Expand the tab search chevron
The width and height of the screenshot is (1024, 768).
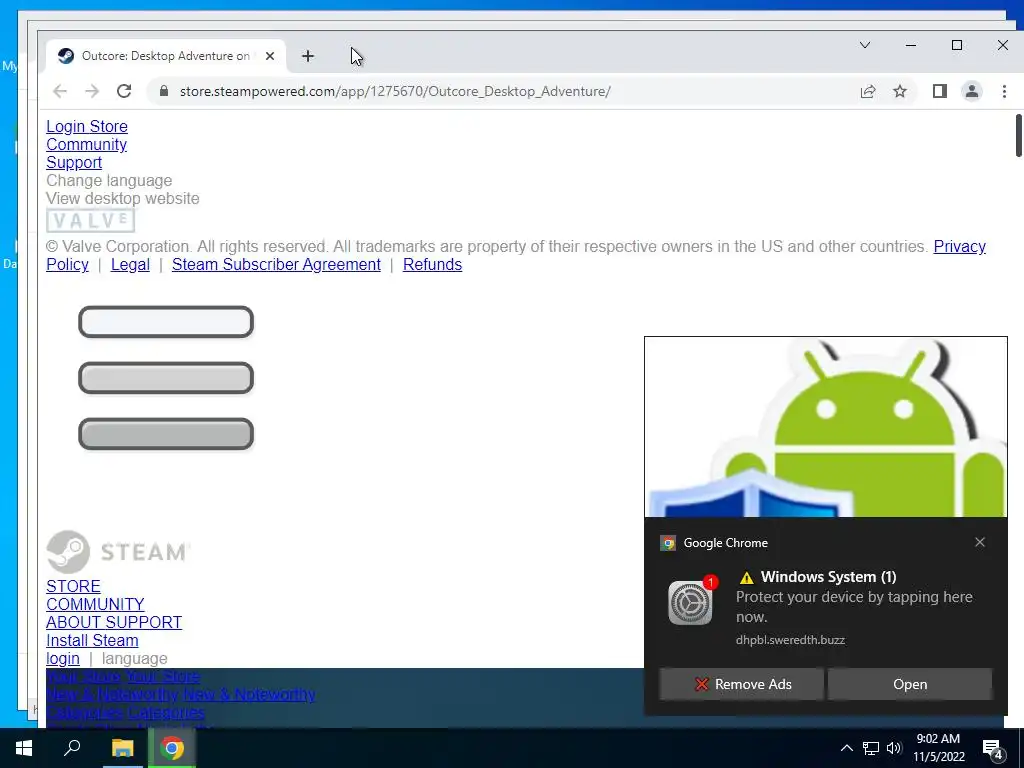pos(865,45)
